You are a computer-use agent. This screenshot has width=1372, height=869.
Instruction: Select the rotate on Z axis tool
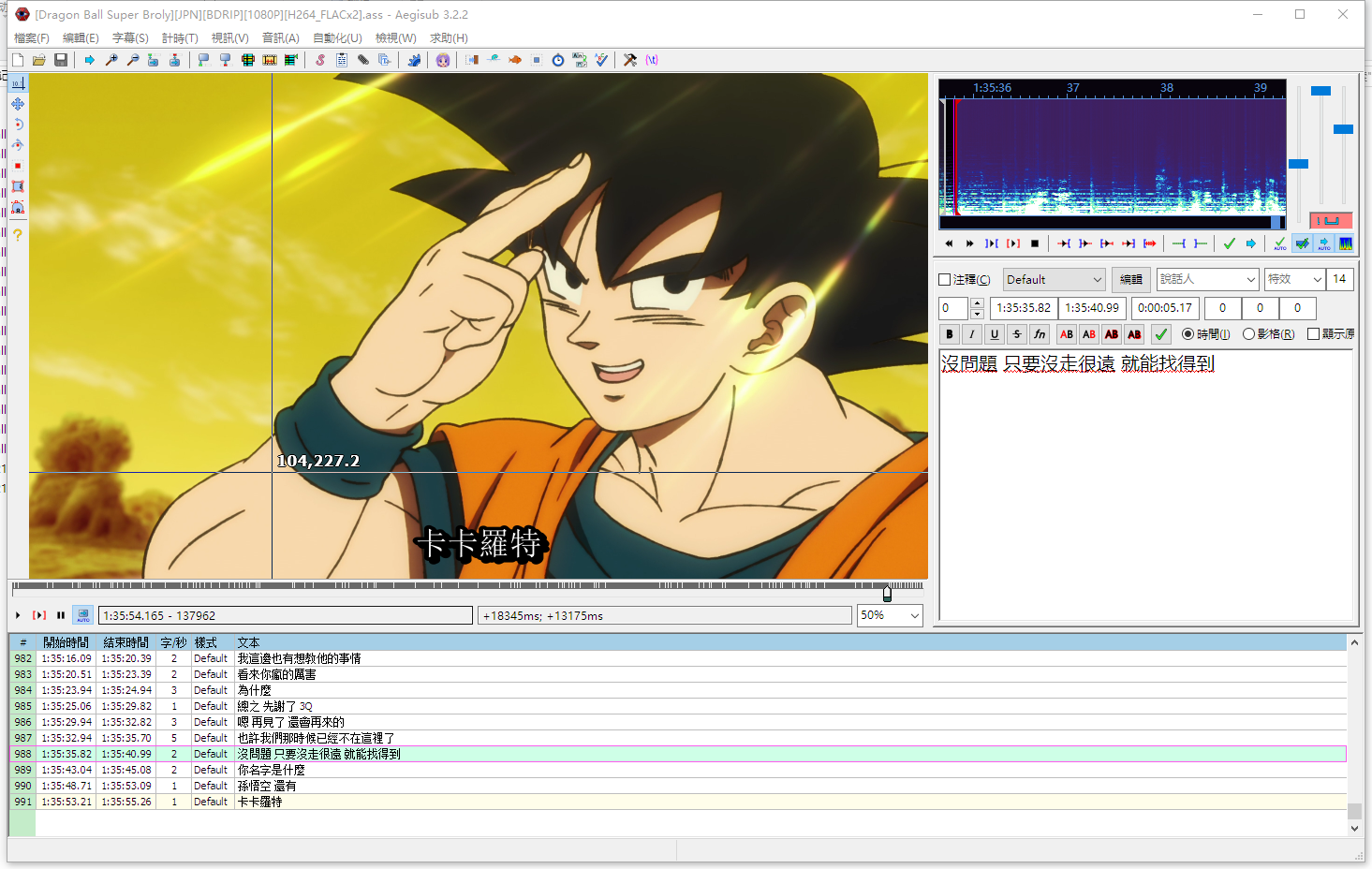[18, 125]
